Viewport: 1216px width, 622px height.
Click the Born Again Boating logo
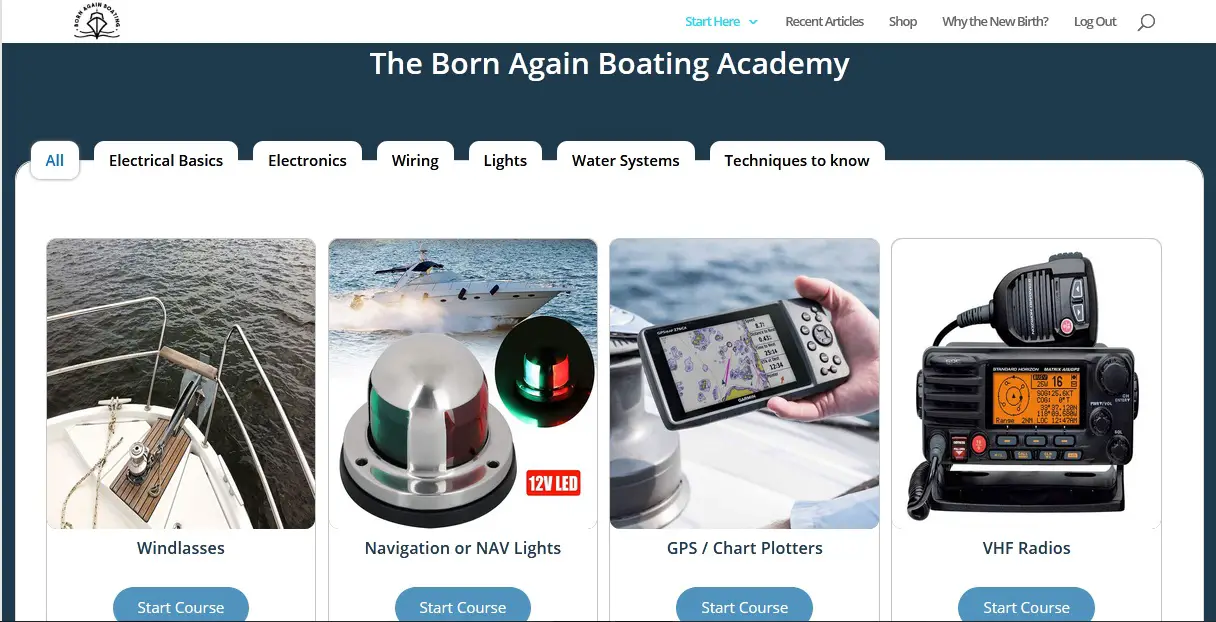97,21
